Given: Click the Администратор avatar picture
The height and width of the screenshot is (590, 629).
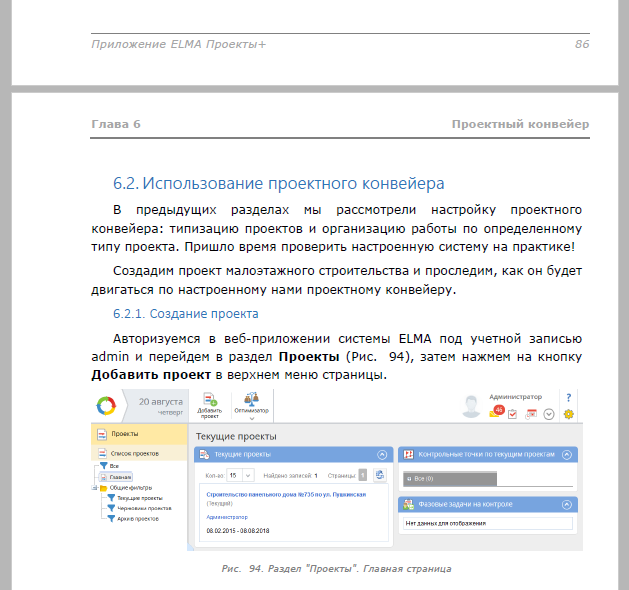Looking at the screenshot, I should [x=471, y=406].
